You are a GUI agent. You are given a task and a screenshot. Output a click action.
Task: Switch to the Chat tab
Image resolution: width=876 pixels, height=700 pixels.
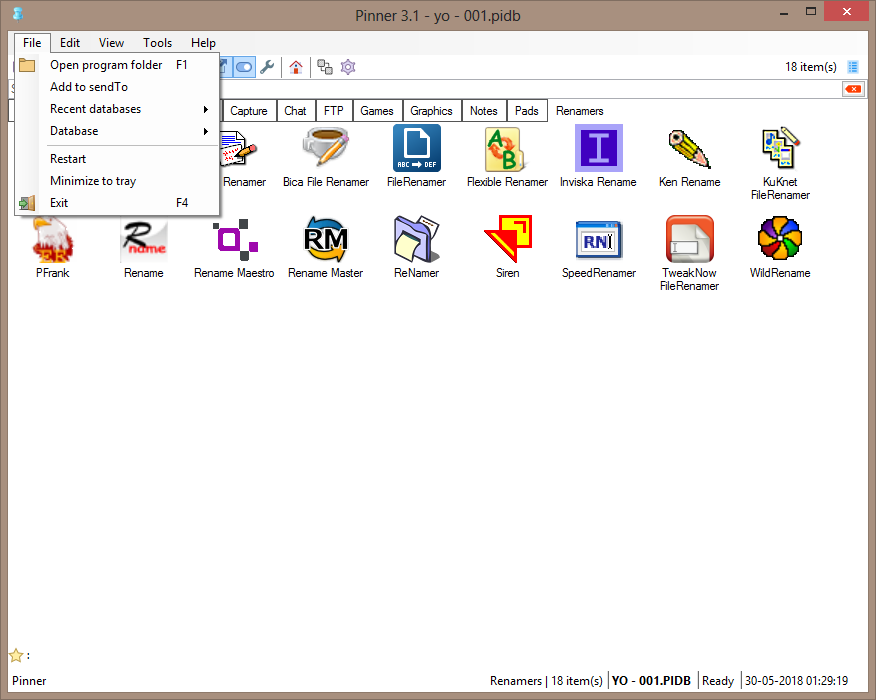[296, 111]
